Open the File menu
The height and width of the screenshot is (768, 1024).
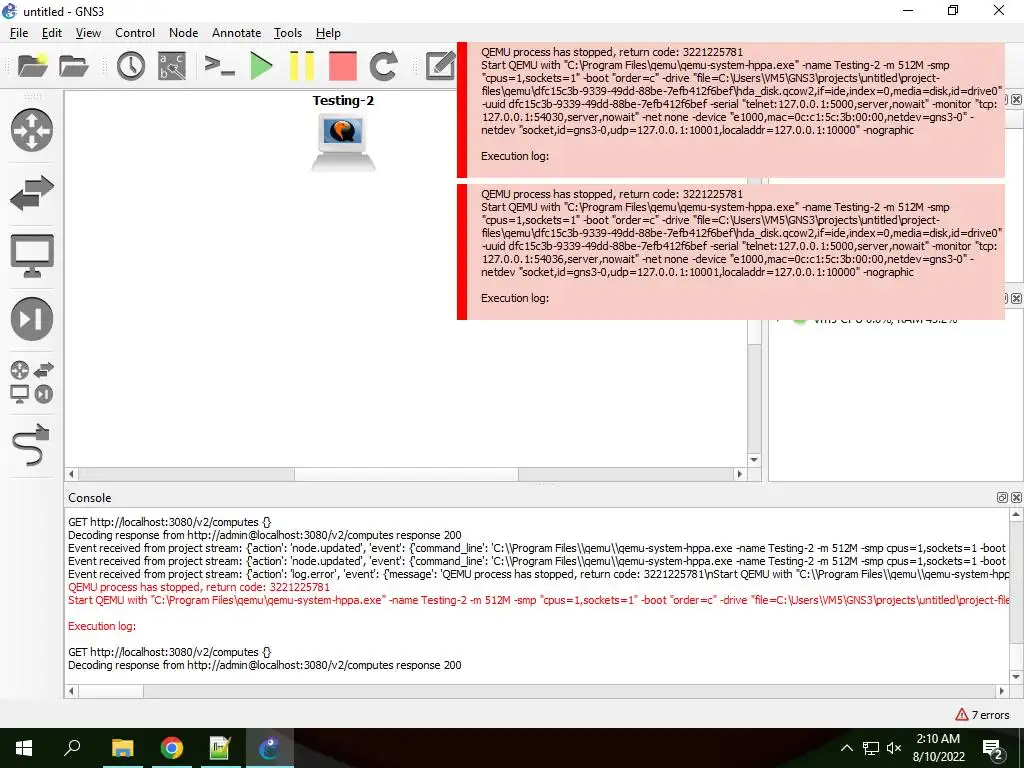pos(19,33)
